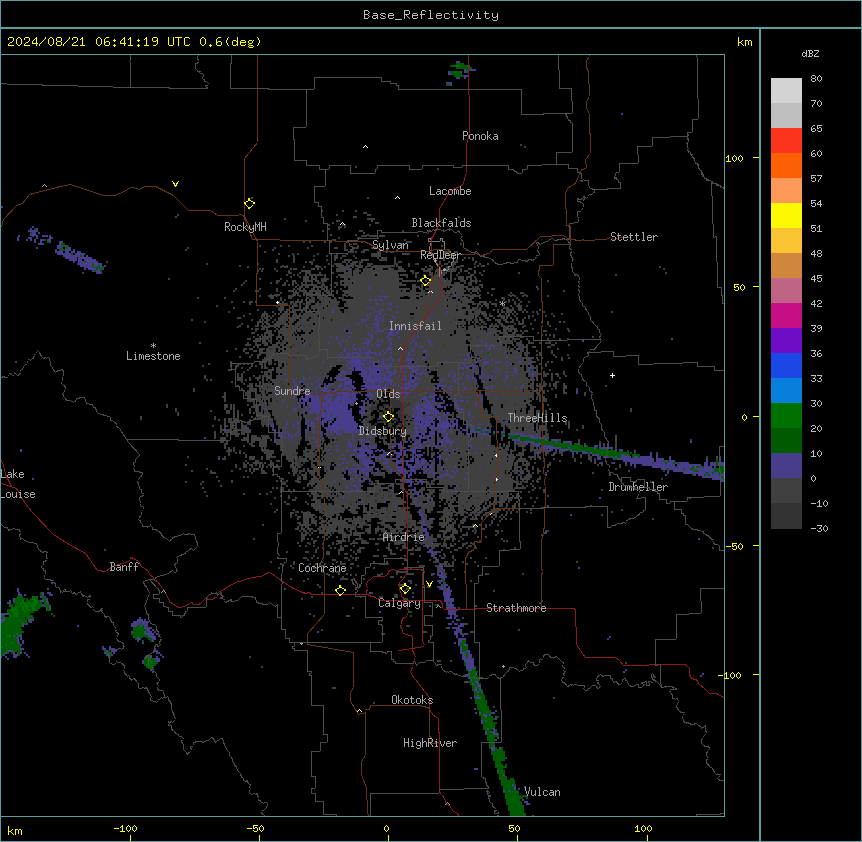
Task: Click the Cochrane map label
Action: (x=322, y=568)
